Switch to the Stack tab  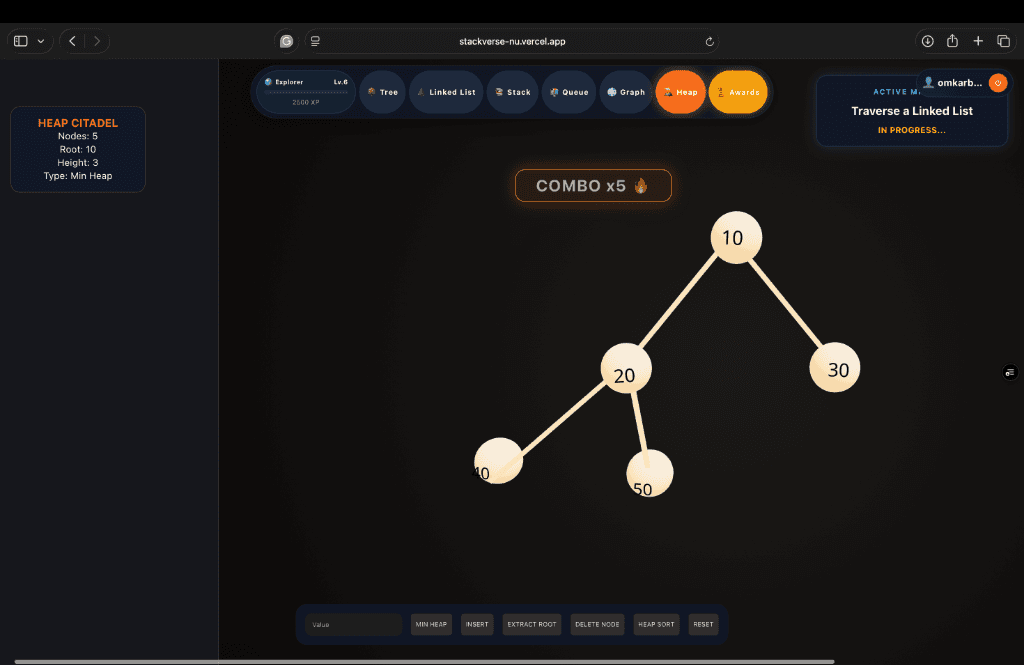(x=513, y=92)
